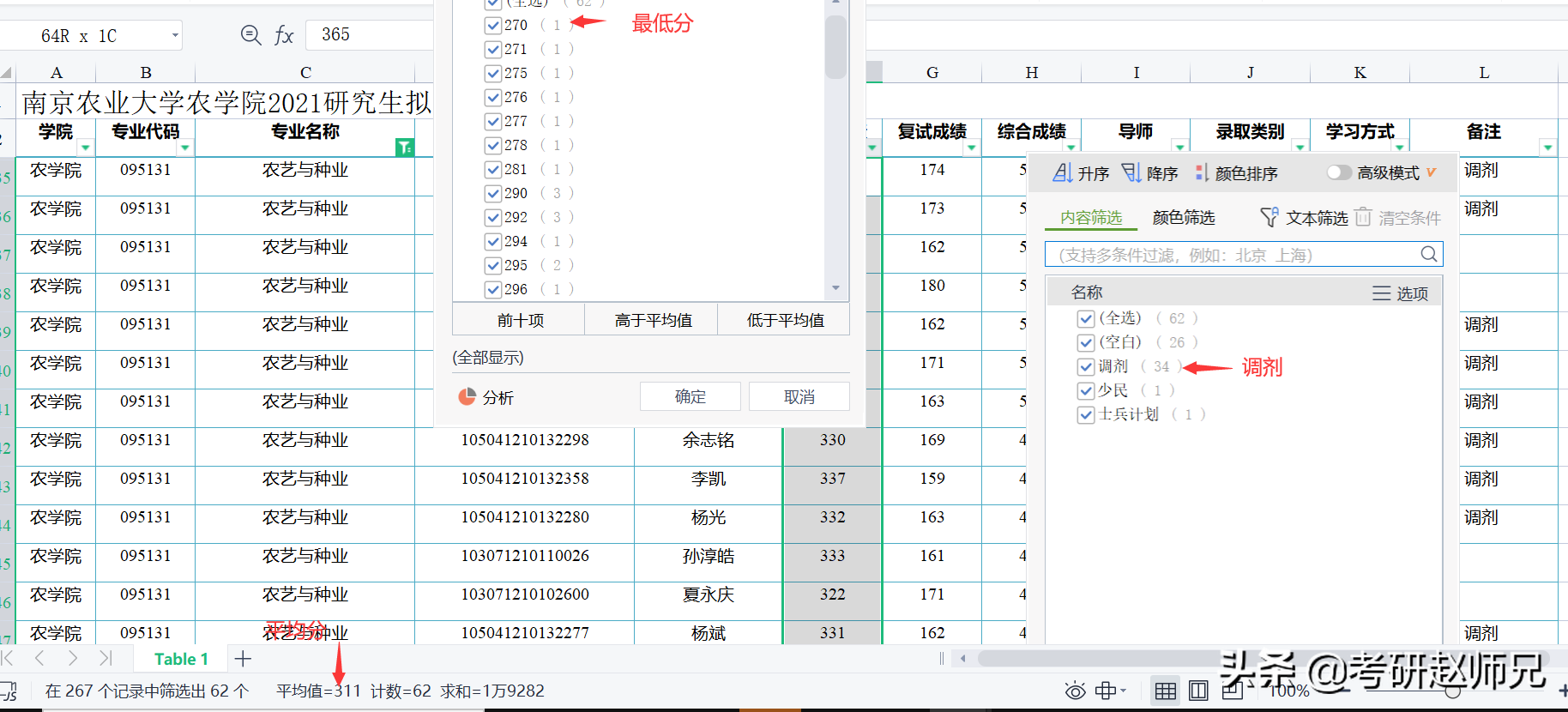Click the active filter icon on 专业名称 column
This screenshot has width=1568, height=712.
(405, 148)
